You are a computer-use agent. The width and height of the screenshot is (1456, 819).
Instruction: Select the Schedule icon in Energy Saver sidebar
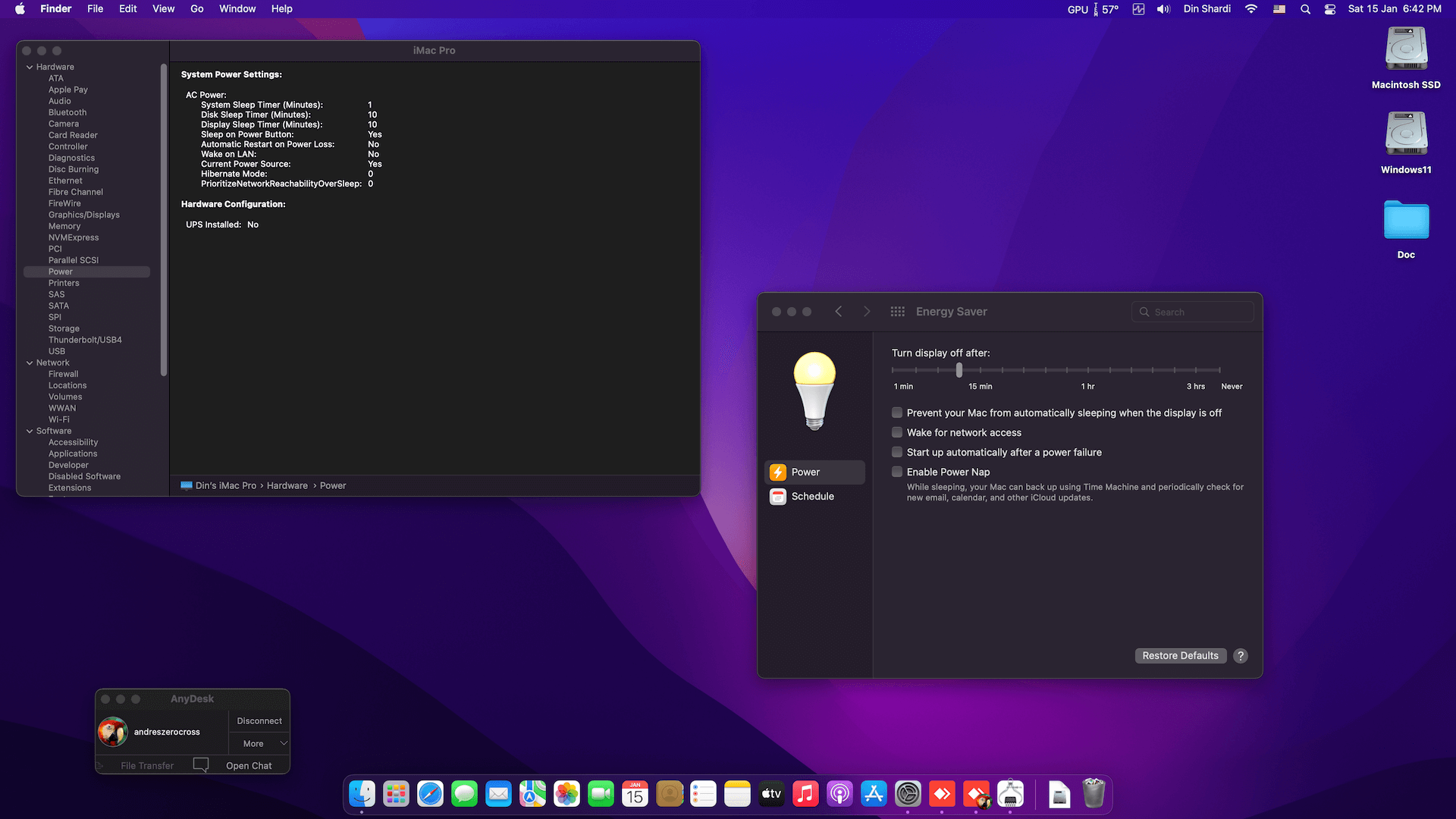pos(778,497)
